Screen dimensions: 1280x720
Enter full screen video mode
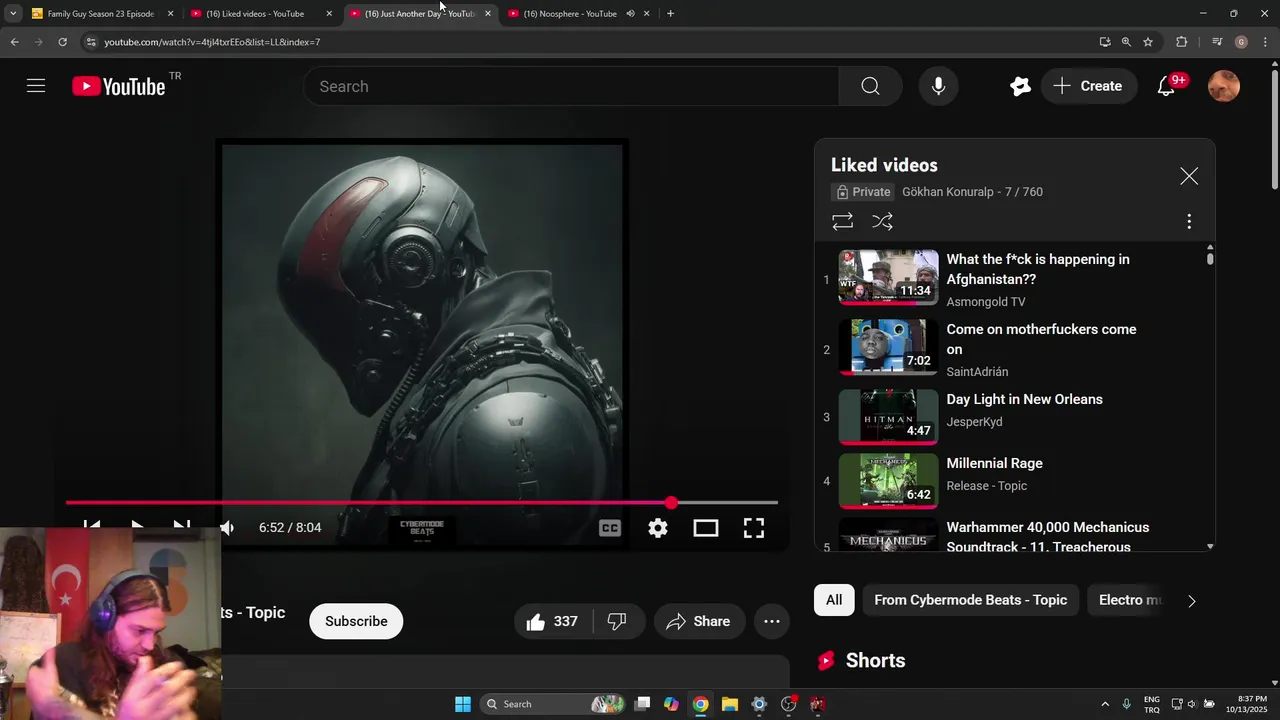coord(754,528)
